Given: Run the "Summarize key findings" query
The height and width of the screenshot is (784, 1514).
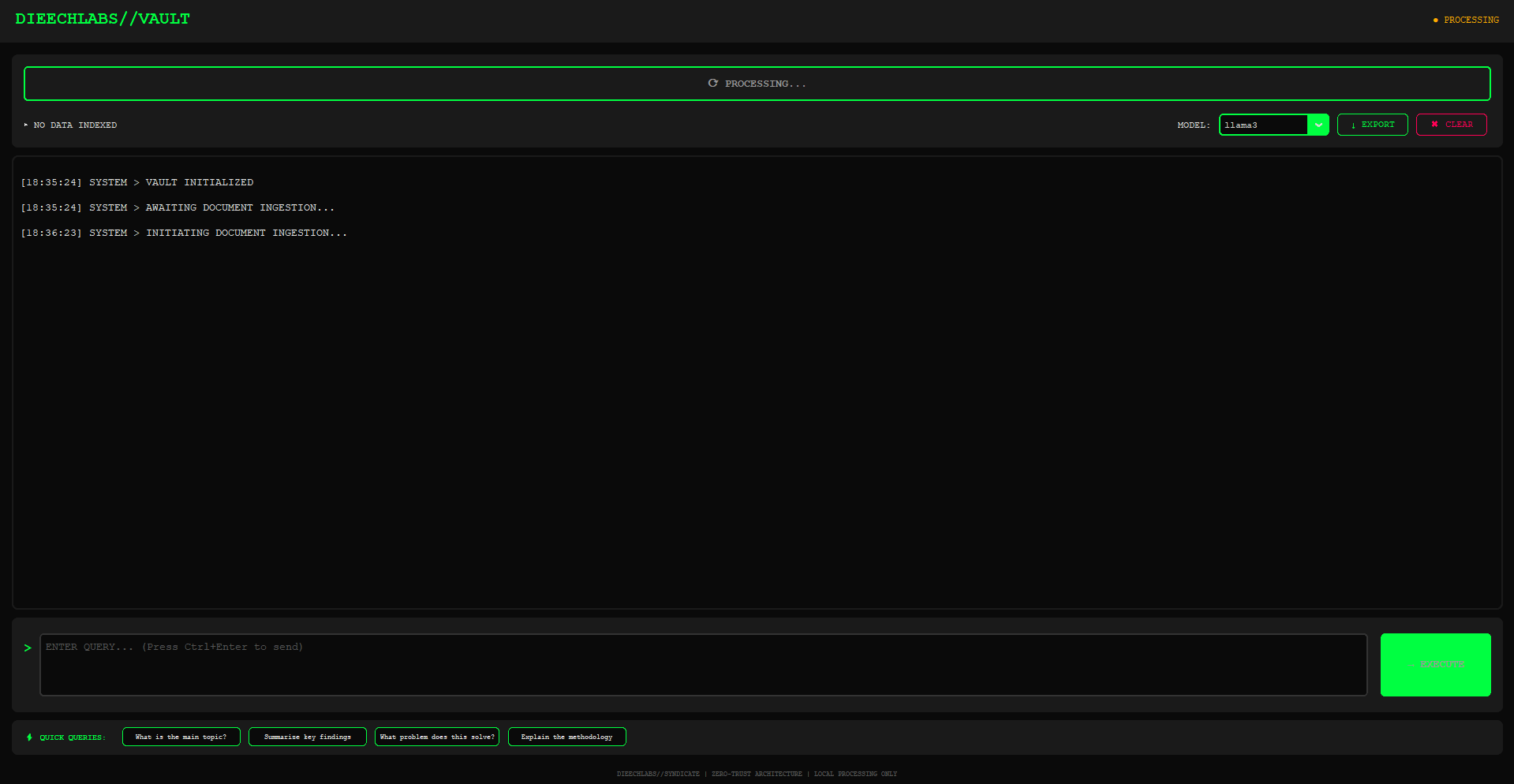Looking at the screenshot, I should tap(307, 737).
